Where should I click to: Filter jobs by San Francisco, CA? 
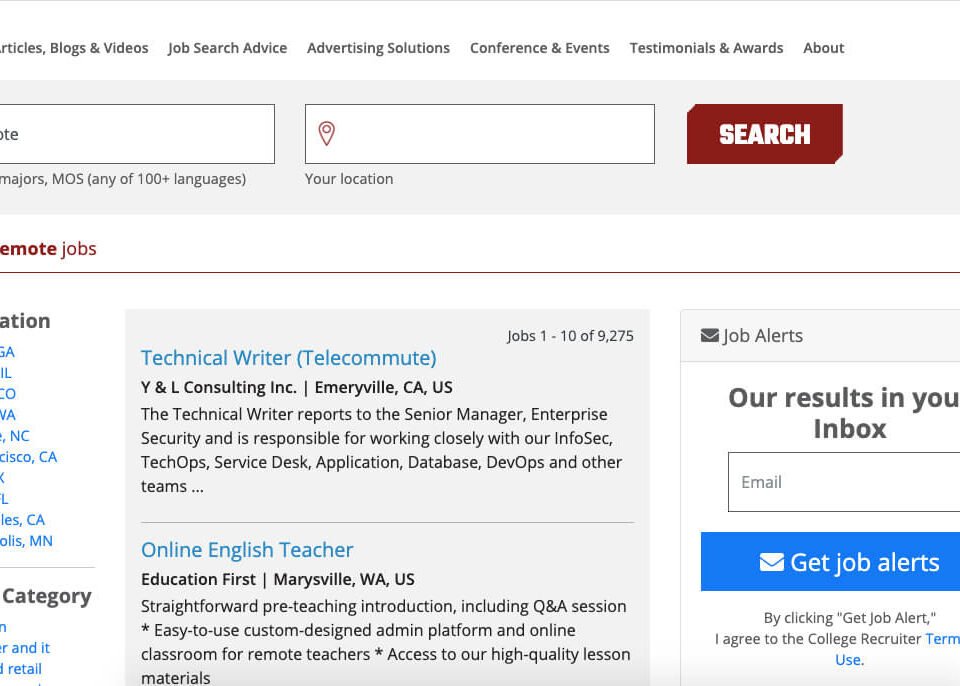[28, 456]
